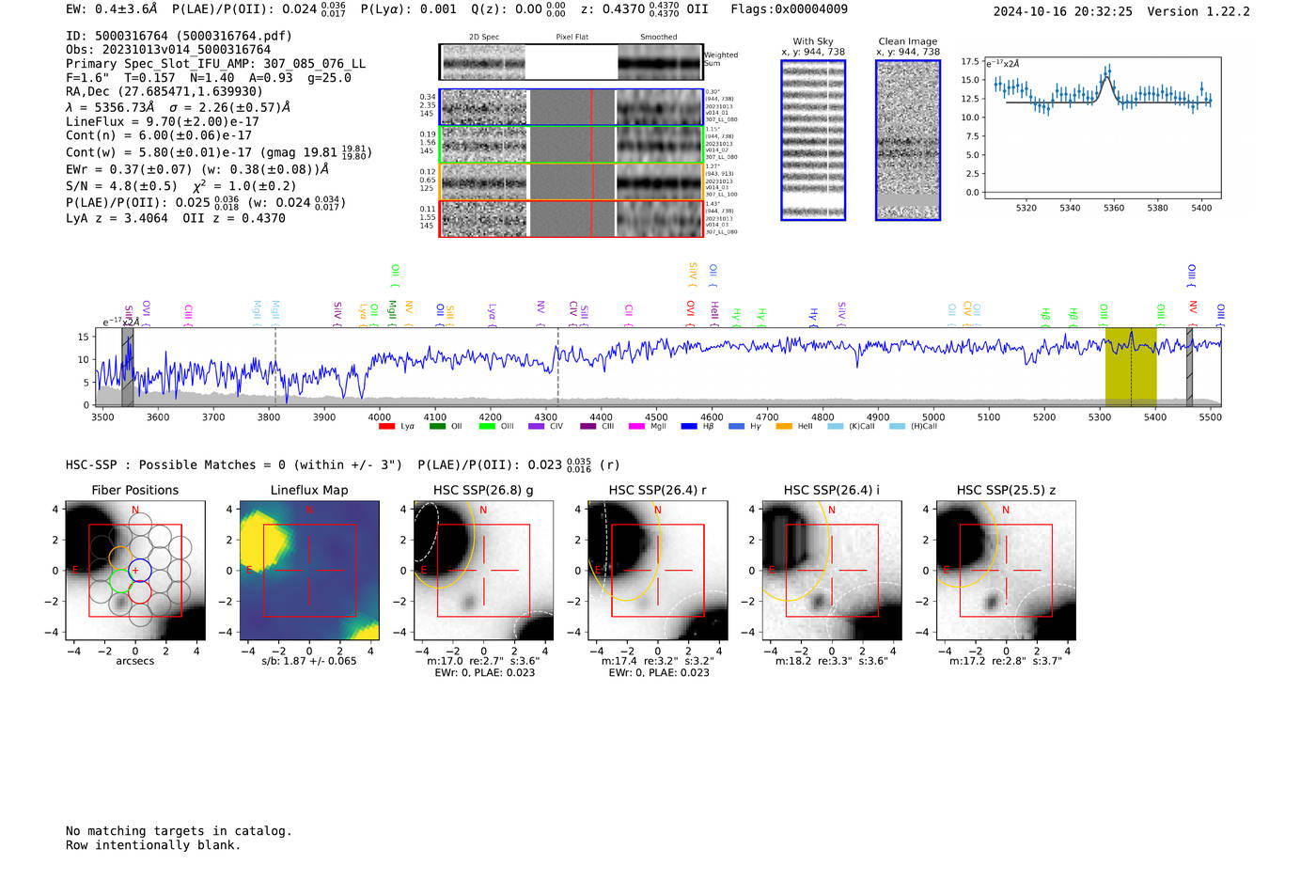This screenshot has width=1316, height=896.
Task: Open the Fiber Positions panel
Action: [135, 571]
